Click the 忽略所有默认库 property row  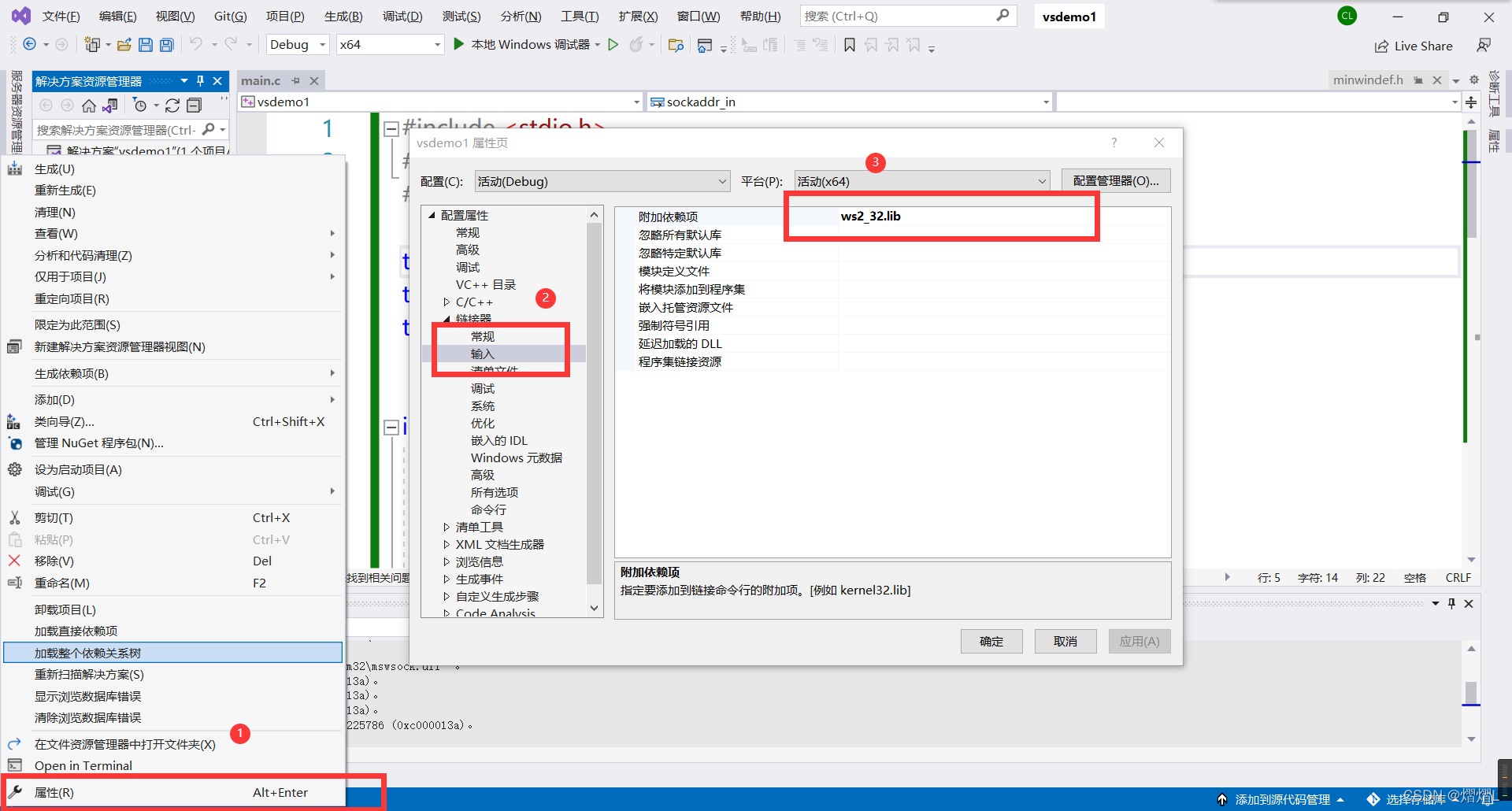pos(892,235)
